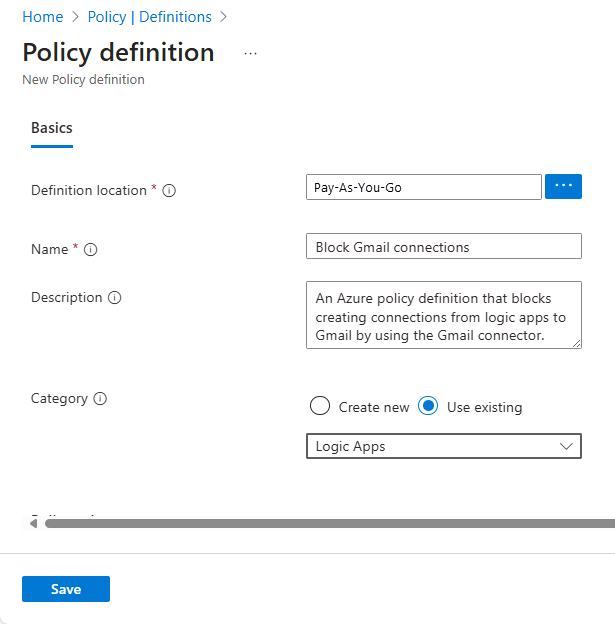Image resolution: width=615 pixels, height=624 pixels.
Task: Click inside the Description text area
Action: coord(443,315)
